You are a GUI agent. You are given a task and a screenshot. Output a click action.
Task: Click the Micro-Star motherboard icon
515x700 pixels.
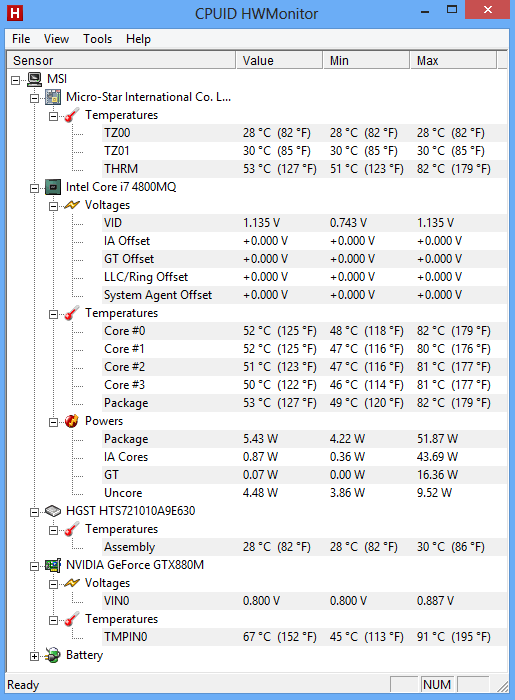[x=53, y=97]
